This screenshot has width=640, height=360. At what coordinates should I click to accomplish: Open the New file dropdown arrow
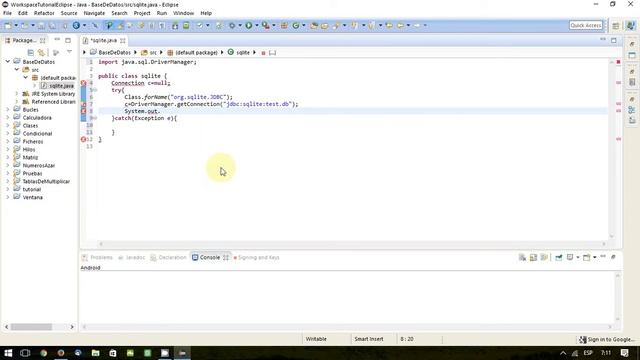16,25
